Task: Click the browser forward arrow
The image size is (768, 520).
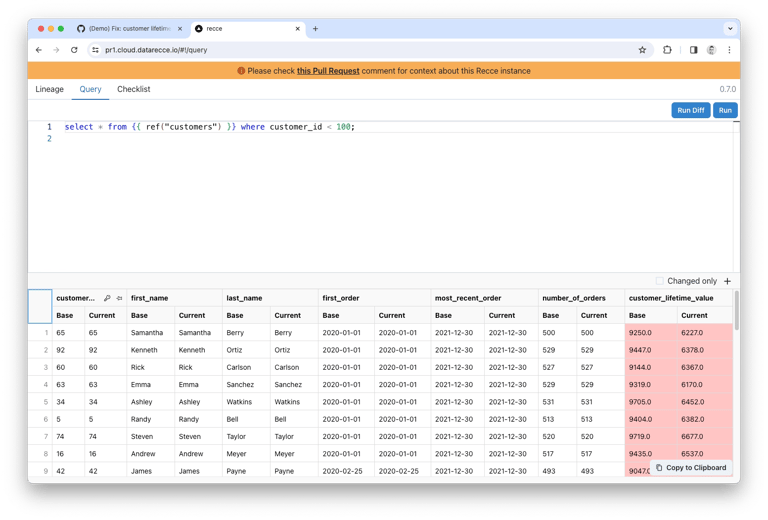Action: (x=56, y=50)
